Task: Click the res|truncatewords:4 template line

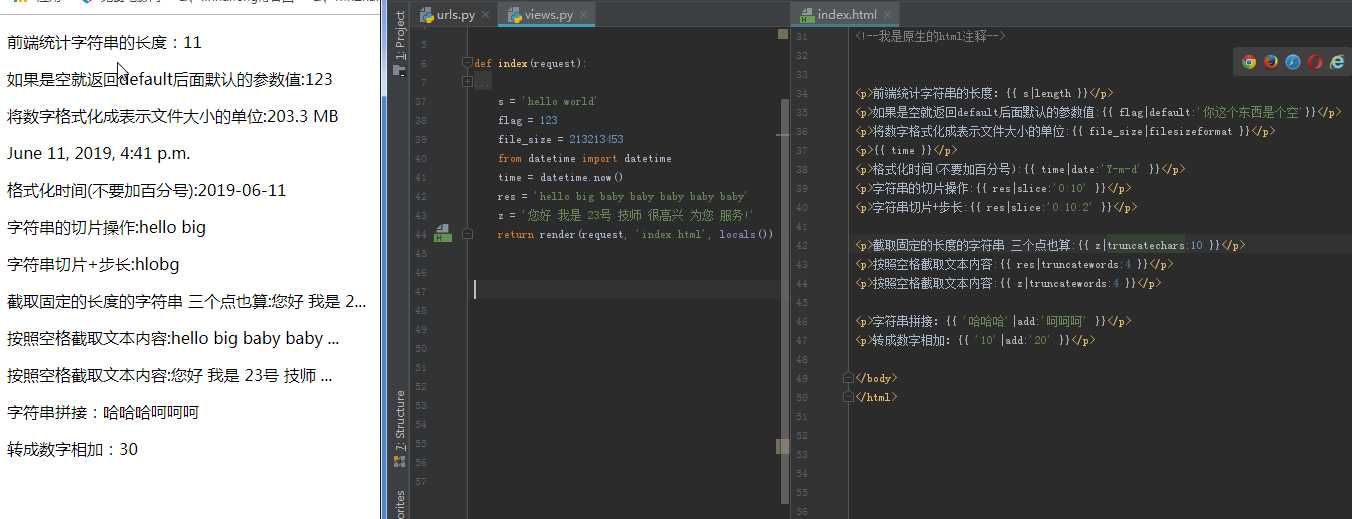Action: point(1015,264)
